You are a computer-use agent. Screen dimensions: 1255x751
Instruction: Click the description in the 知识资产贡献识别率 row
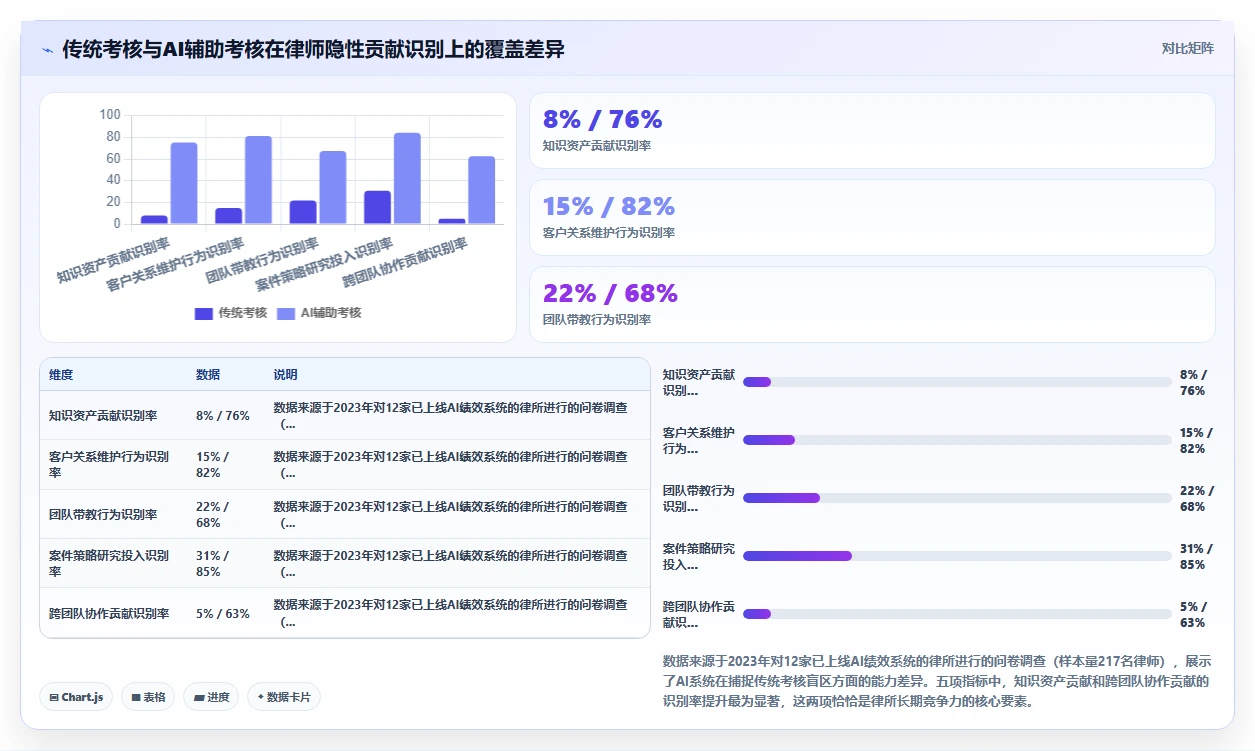[451, 416]
